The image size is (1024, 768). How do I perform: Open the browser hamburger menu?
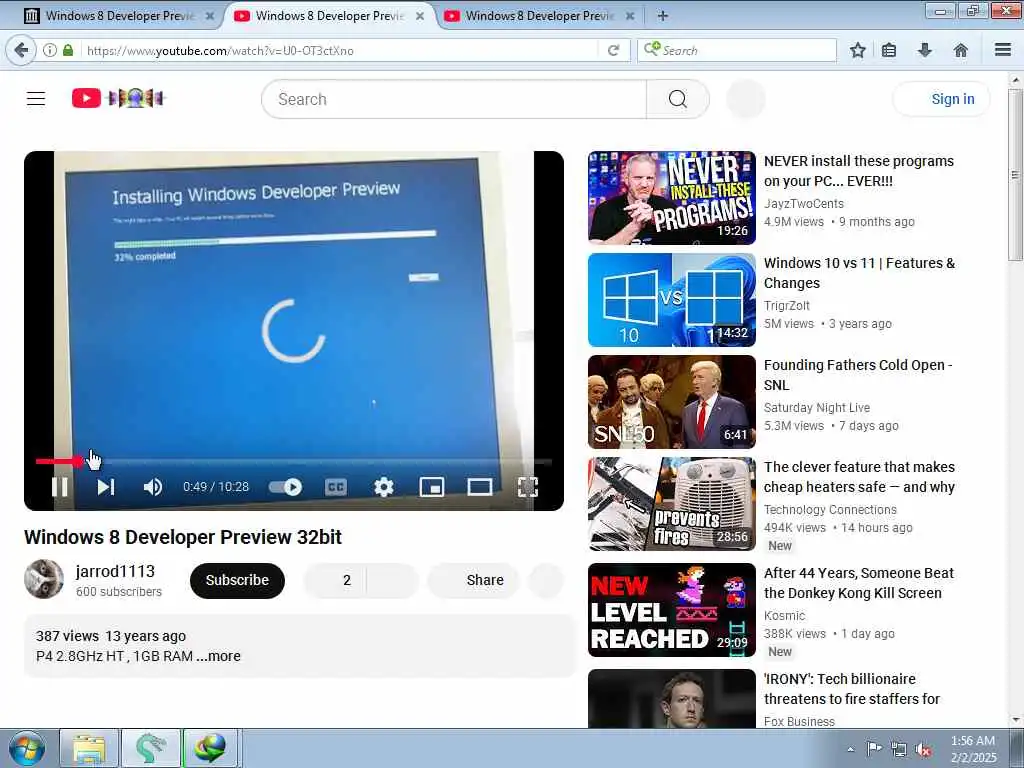(1003, 50)
